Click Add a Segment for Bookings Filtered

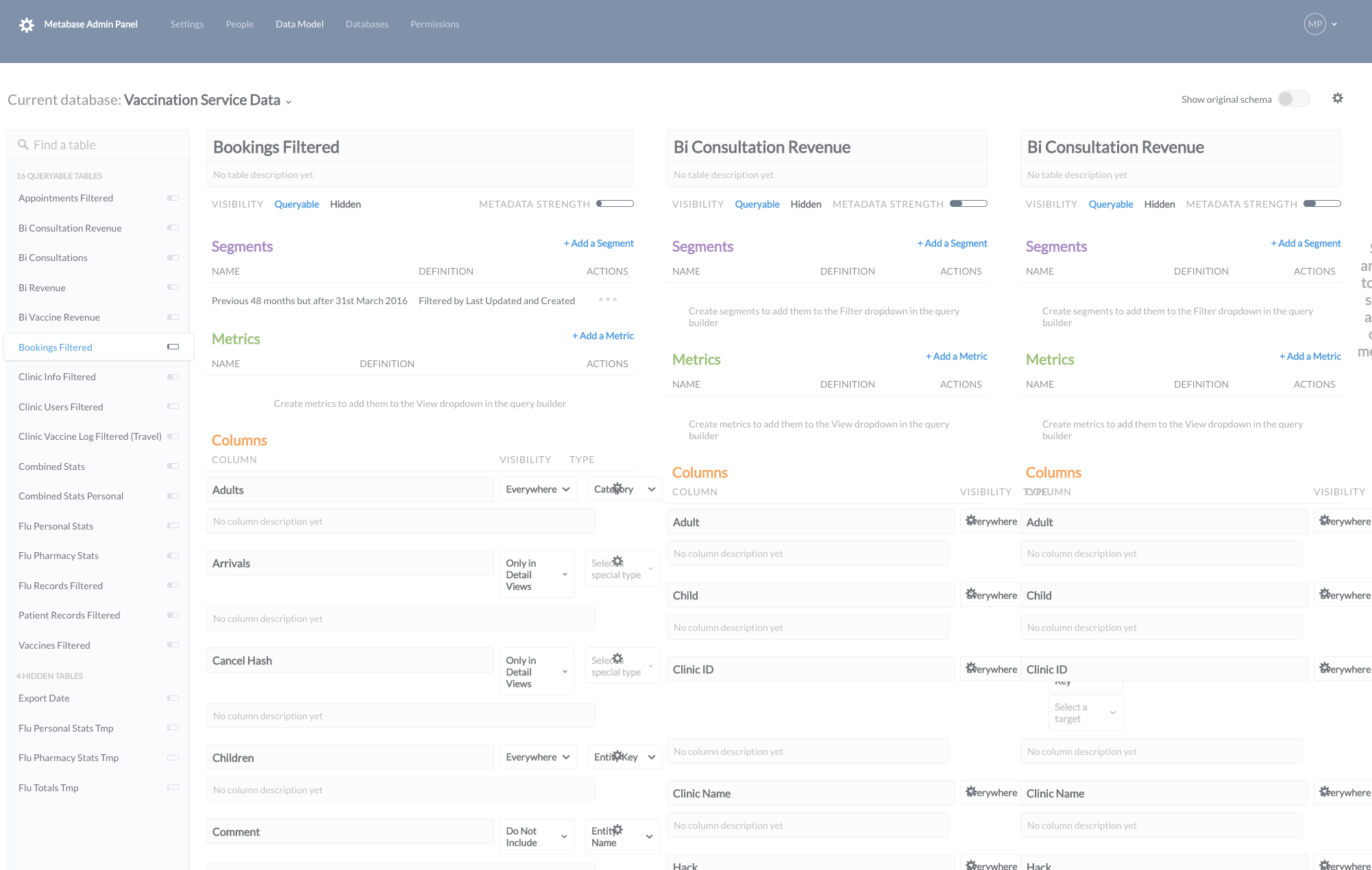point(598,243)
